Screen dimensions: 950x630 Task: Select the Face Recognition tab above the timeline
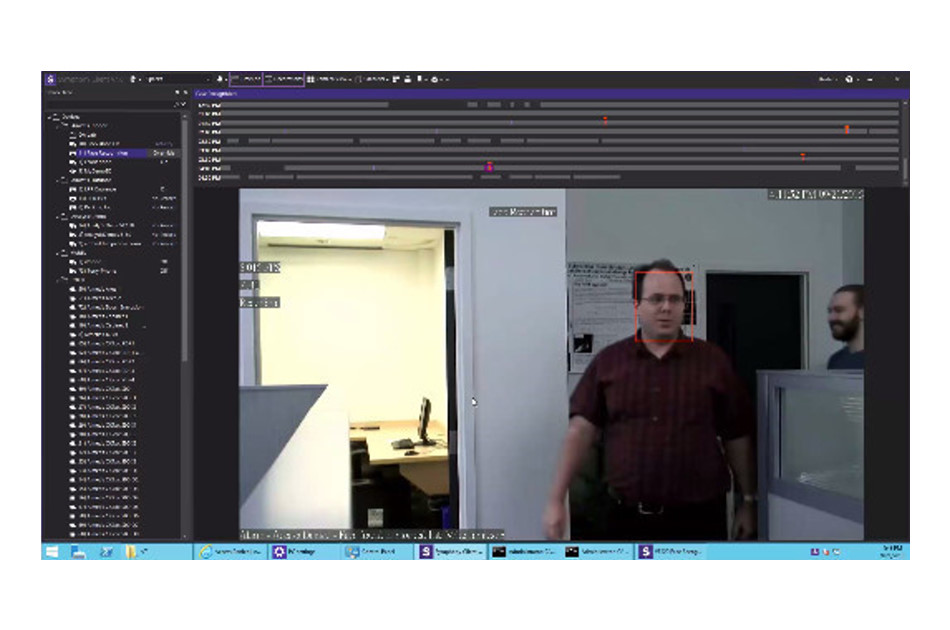[217, 93]
